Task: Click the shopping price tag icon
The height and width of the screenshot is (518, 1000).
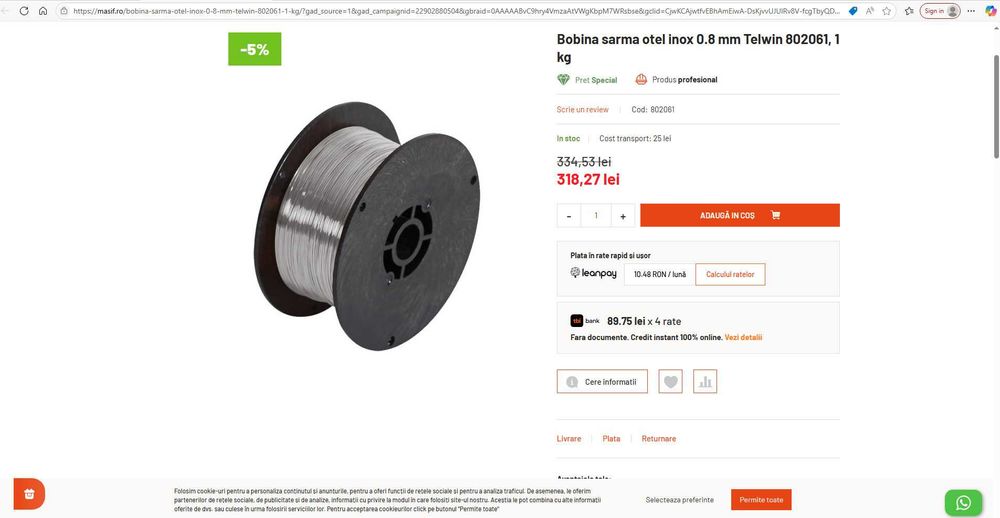Action: pyautogui.click(x=853, y=11)
